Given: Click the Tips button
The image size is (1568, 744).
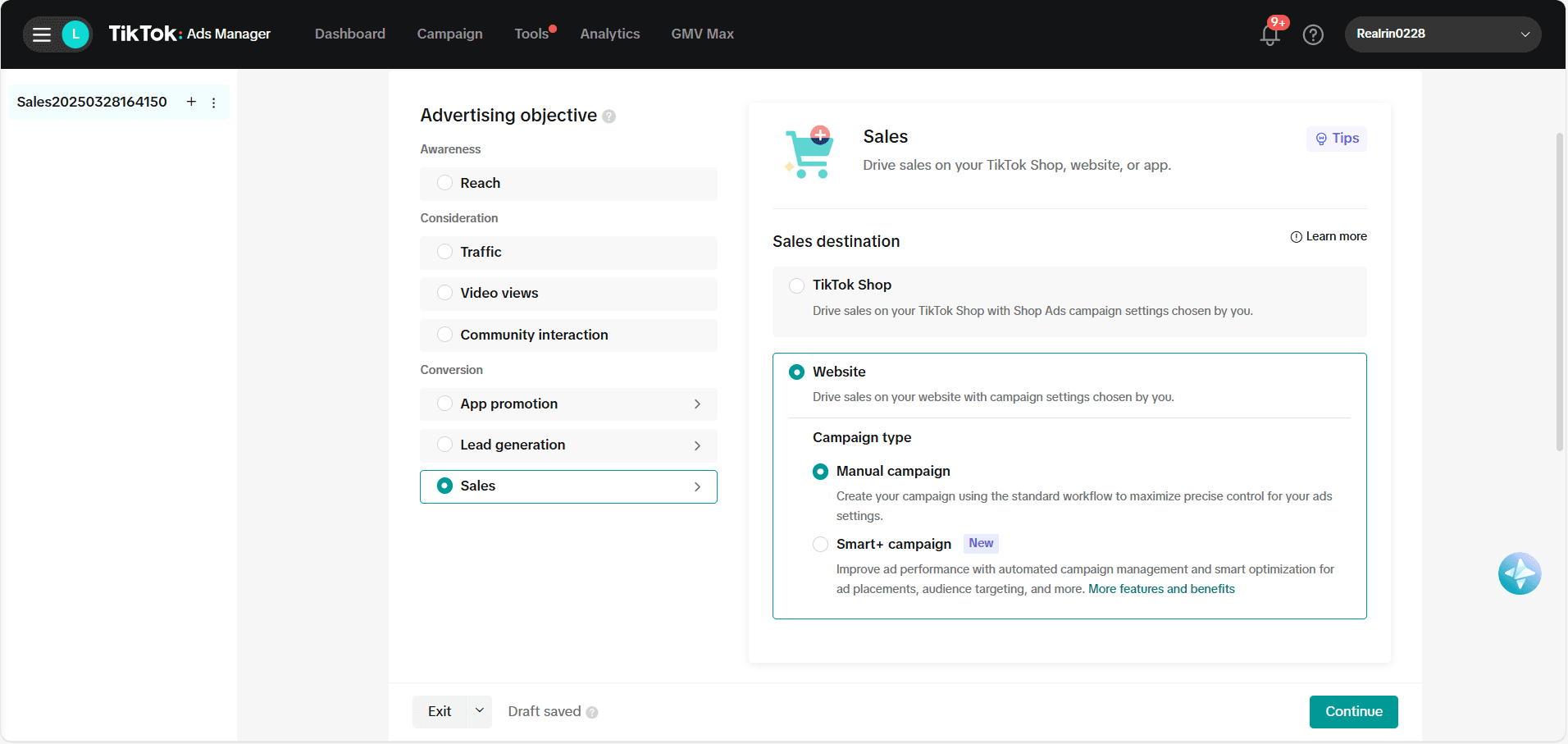Looking at the screenshot, I should point(1337,139).
